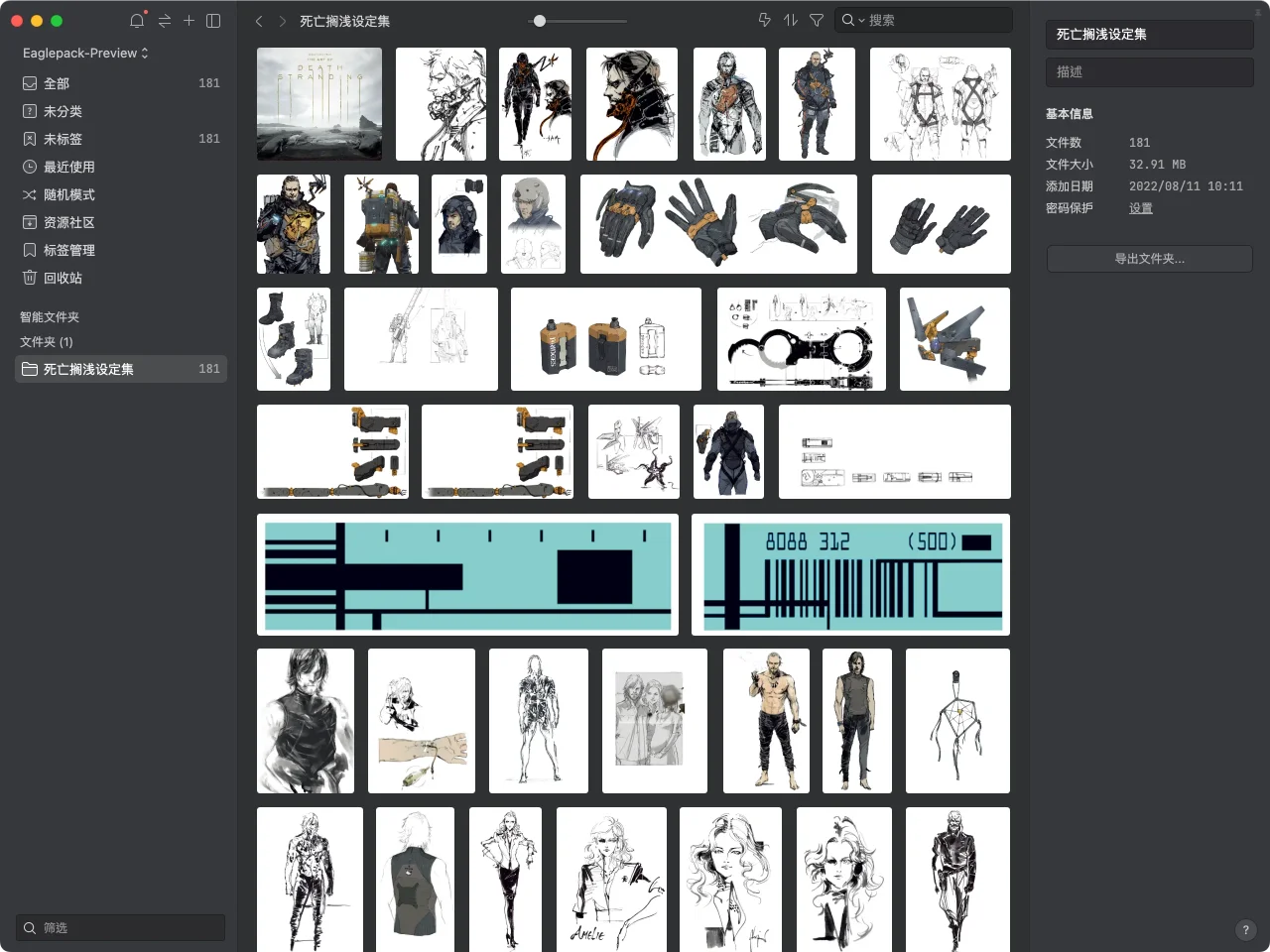Viewport: 1270px width, 952px height.
Task: Click the switch library arrows icon
Action: 165,21
